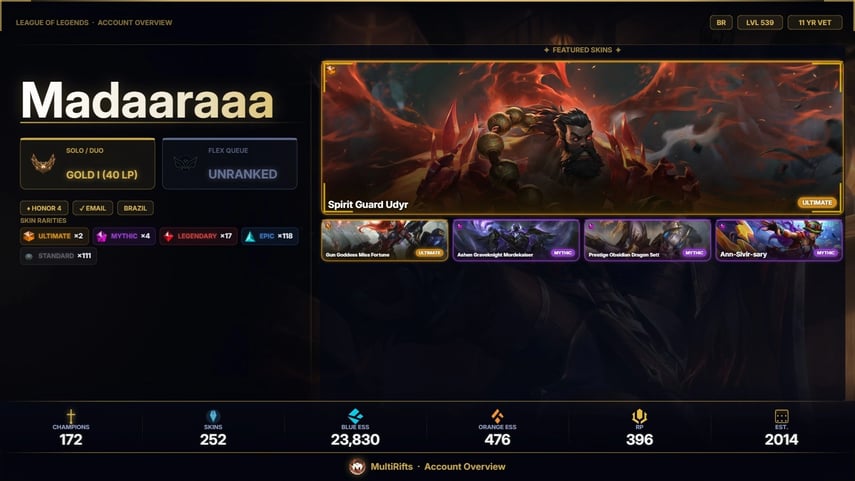Open the Ashen Graveknight Mordekaiser thumbnail

pos(516,240)
